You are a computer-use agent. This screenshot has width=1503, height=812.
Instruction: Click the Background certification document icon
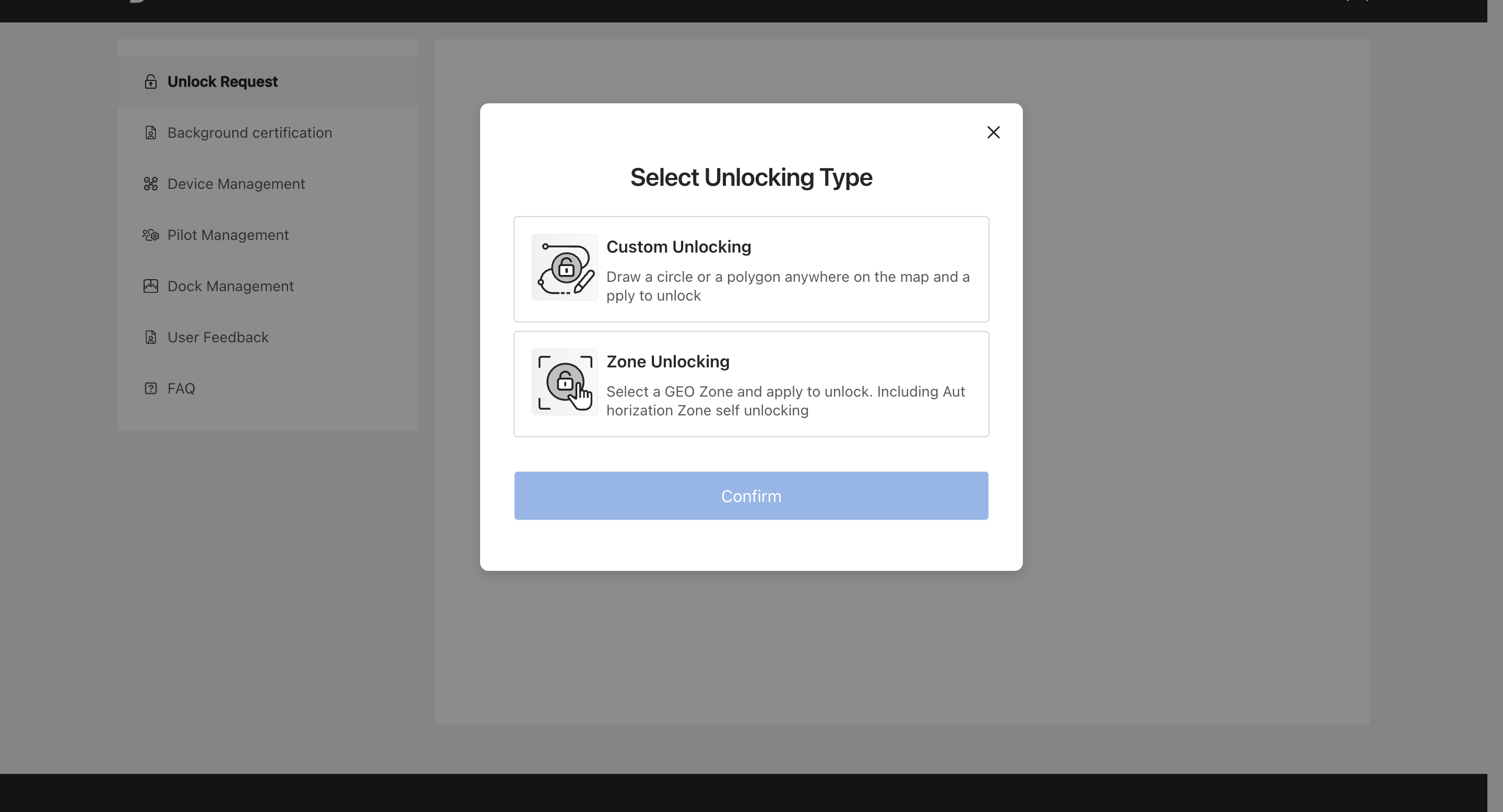(x=150, y=132)
